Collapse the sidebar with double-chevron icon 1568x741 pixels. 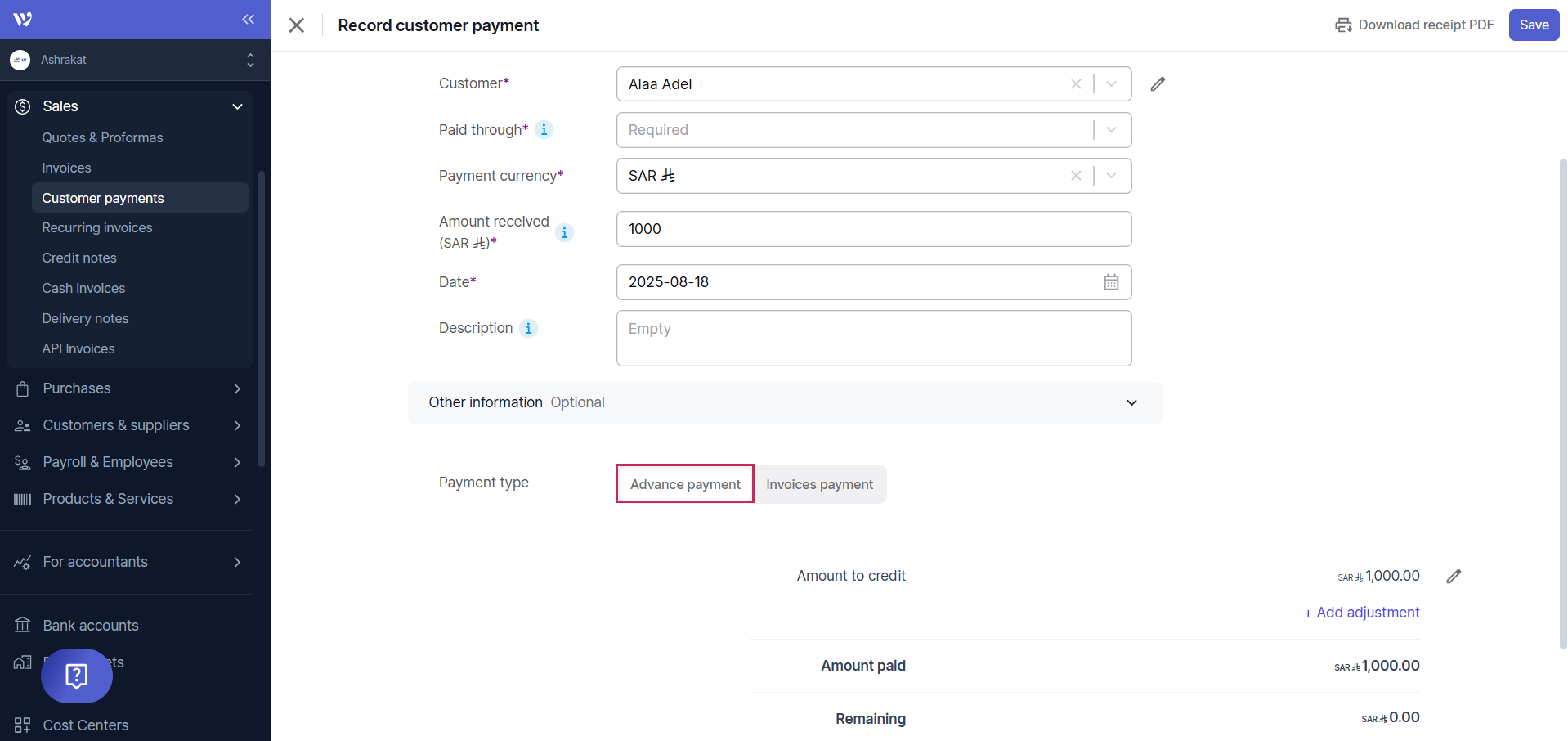(248, 19)
